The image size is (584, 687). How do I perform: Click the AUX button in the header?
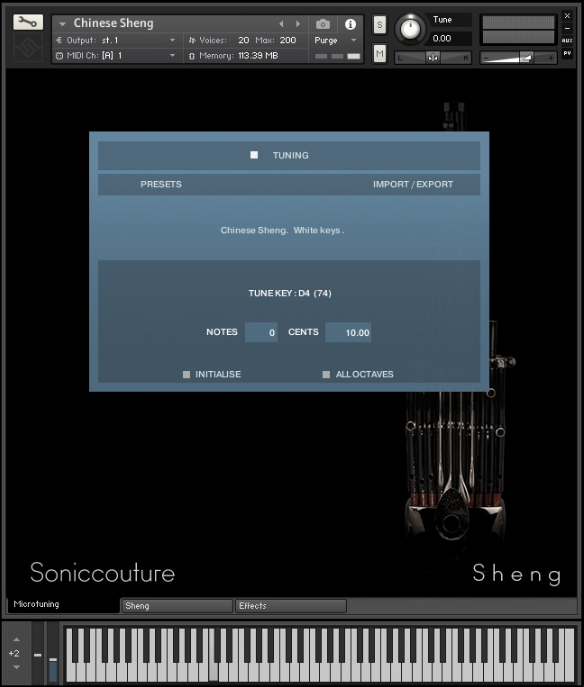click(567, 40)
